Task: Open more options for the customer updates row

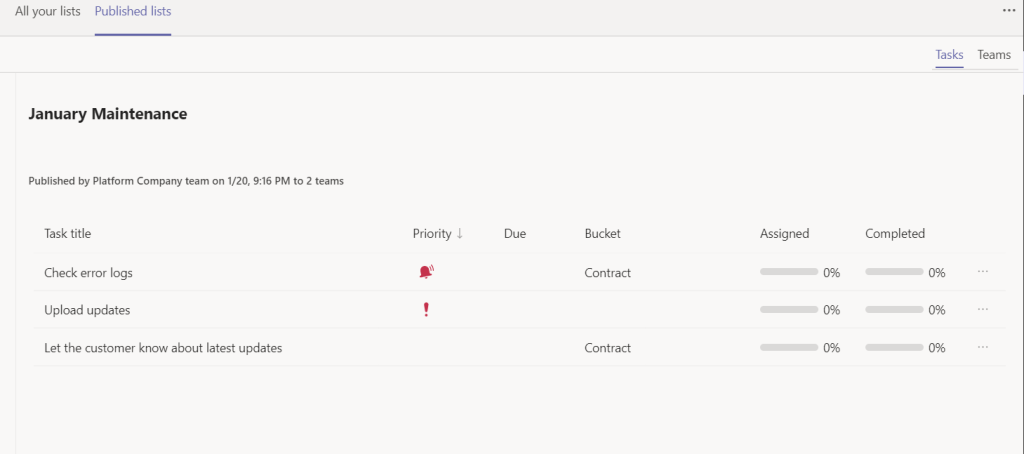Action: coord(983,348)
